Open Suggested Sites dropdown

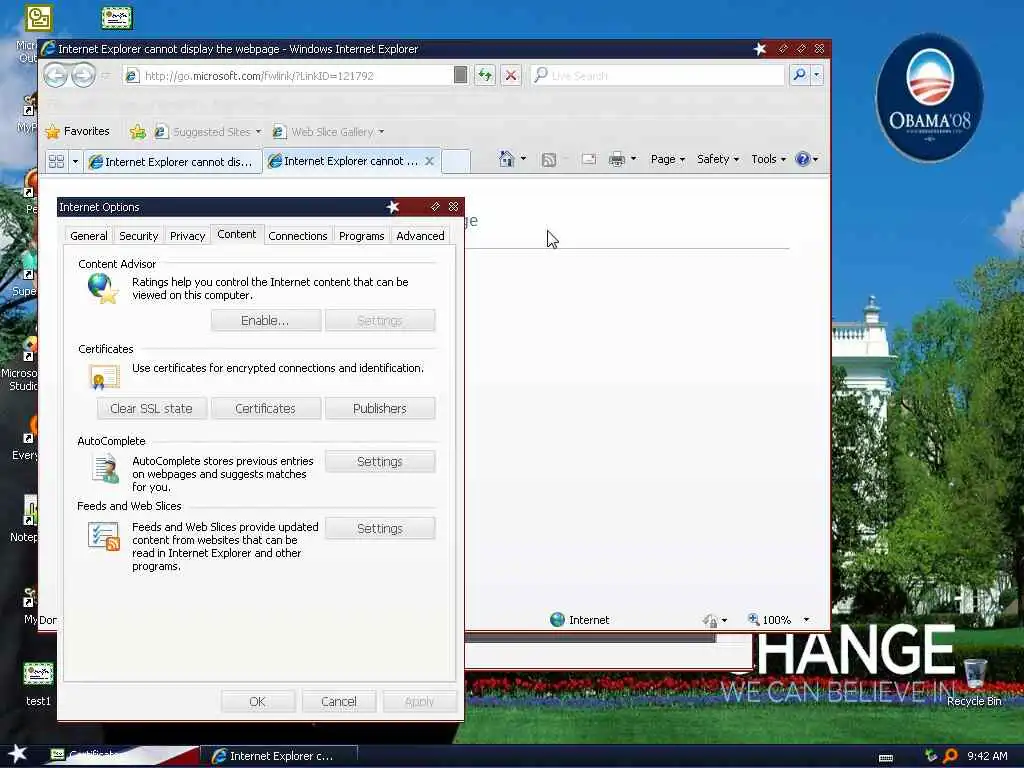[x=208, y=132]
